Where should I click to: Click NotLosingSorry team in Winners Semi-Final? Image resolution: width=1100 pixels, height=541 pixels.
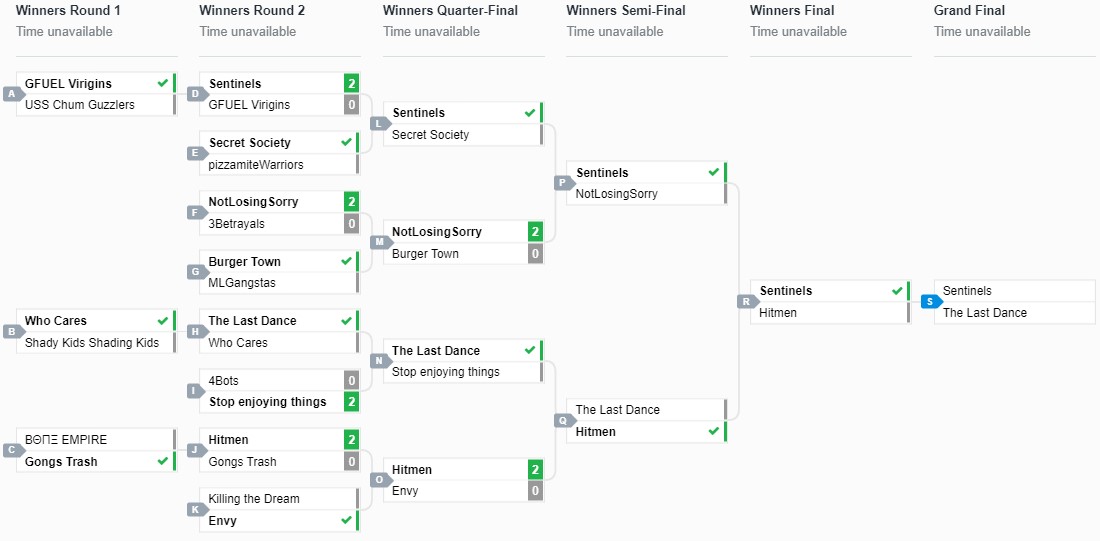pyautogui.click(x=616, y=194)
